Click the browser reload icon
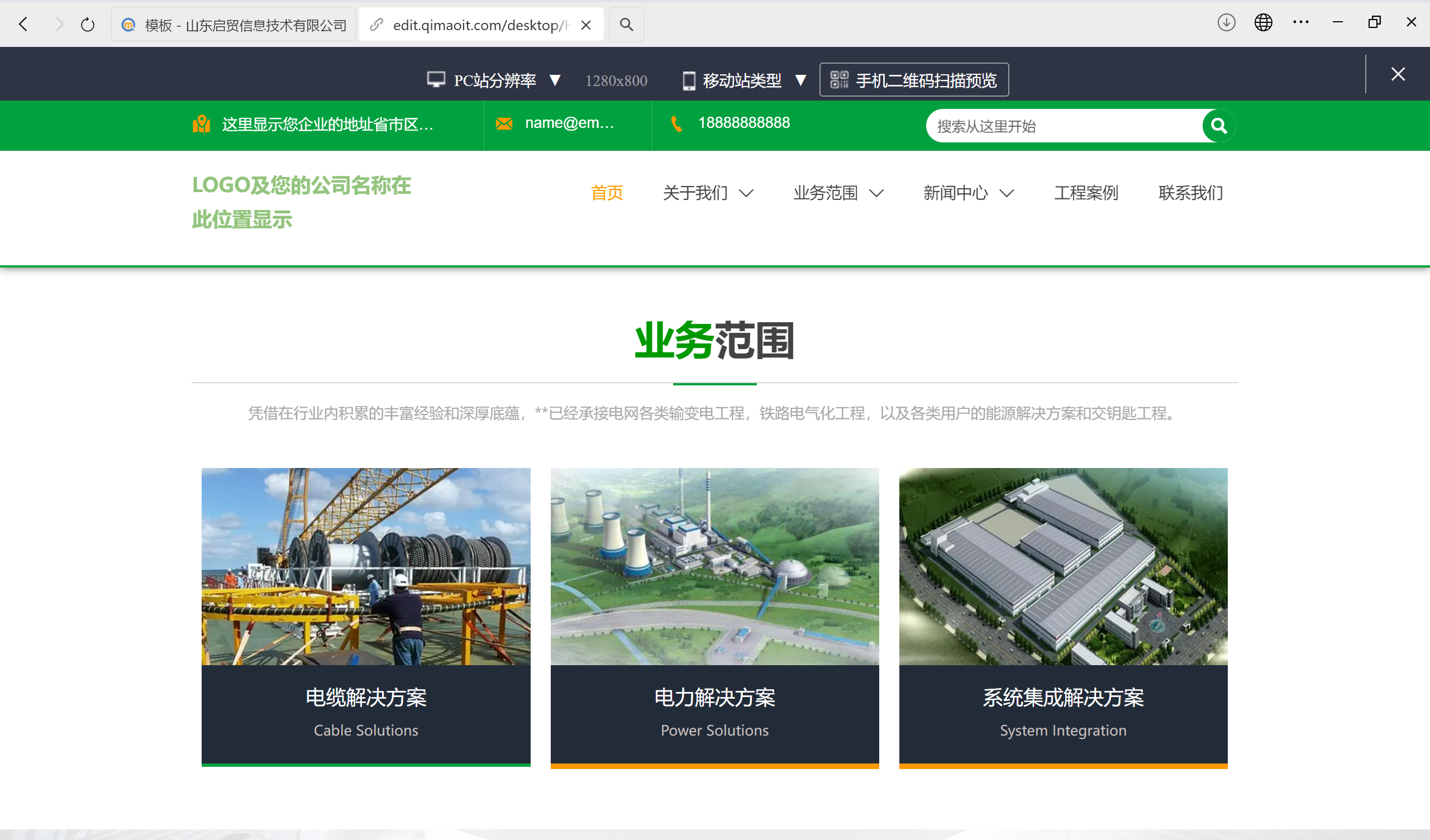 (x=87, y=24)
